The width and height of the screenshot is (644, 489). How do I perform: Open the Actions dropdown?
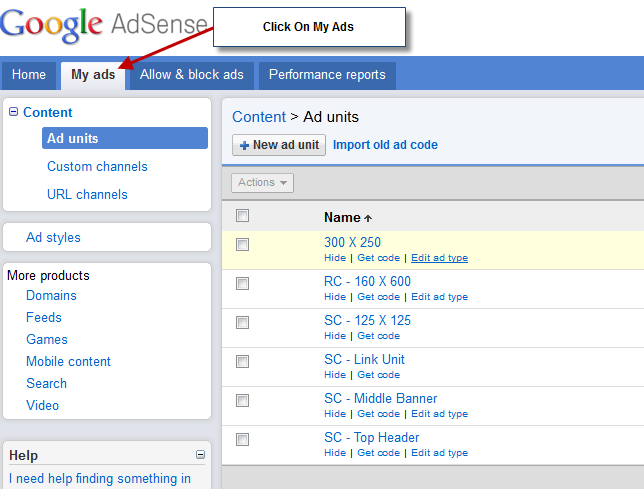click(262, 183)
